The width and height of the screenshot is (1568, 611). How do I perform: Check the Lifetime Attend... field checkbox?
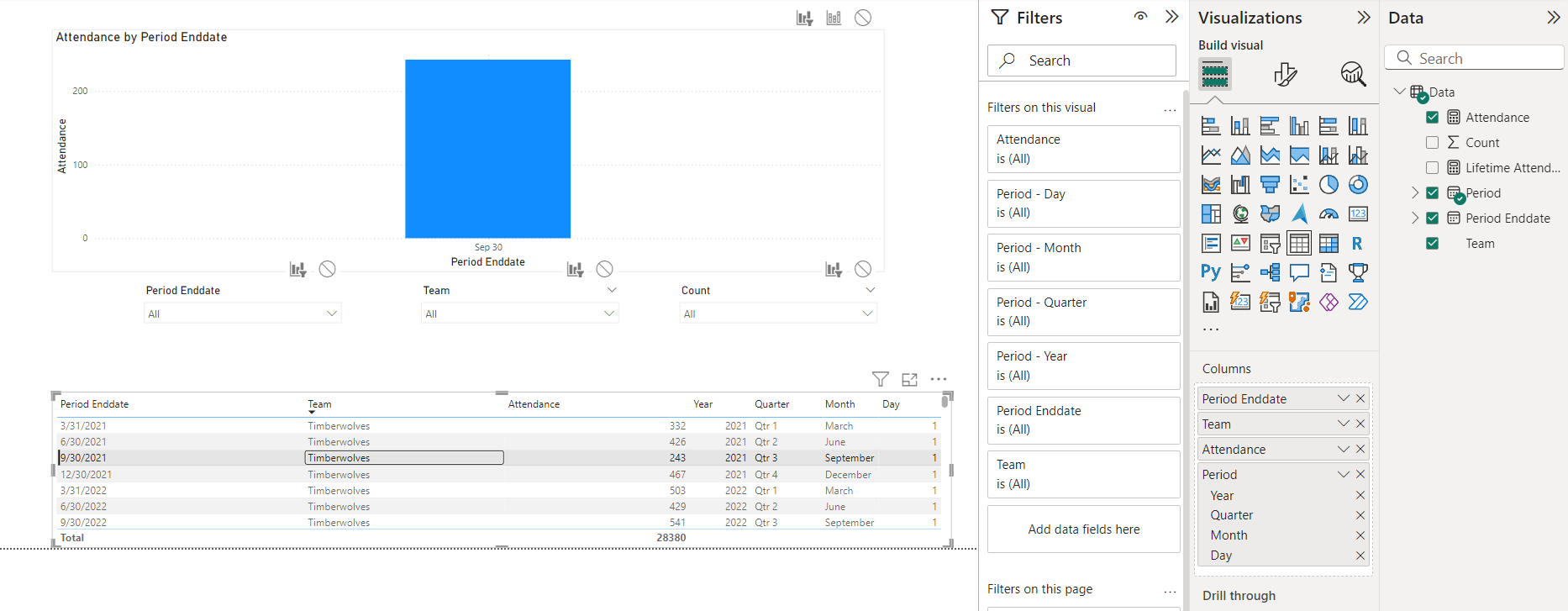point(1433,168)
